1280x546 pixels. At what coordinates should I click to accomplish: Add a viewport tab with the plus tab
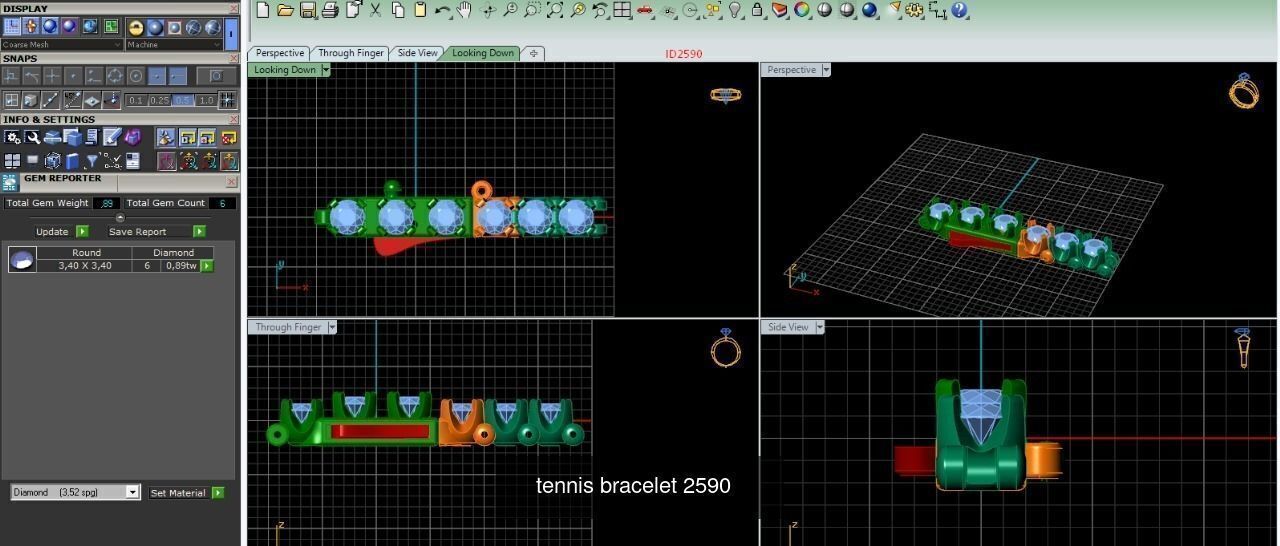pyautogui.click(x=534, y=53)
